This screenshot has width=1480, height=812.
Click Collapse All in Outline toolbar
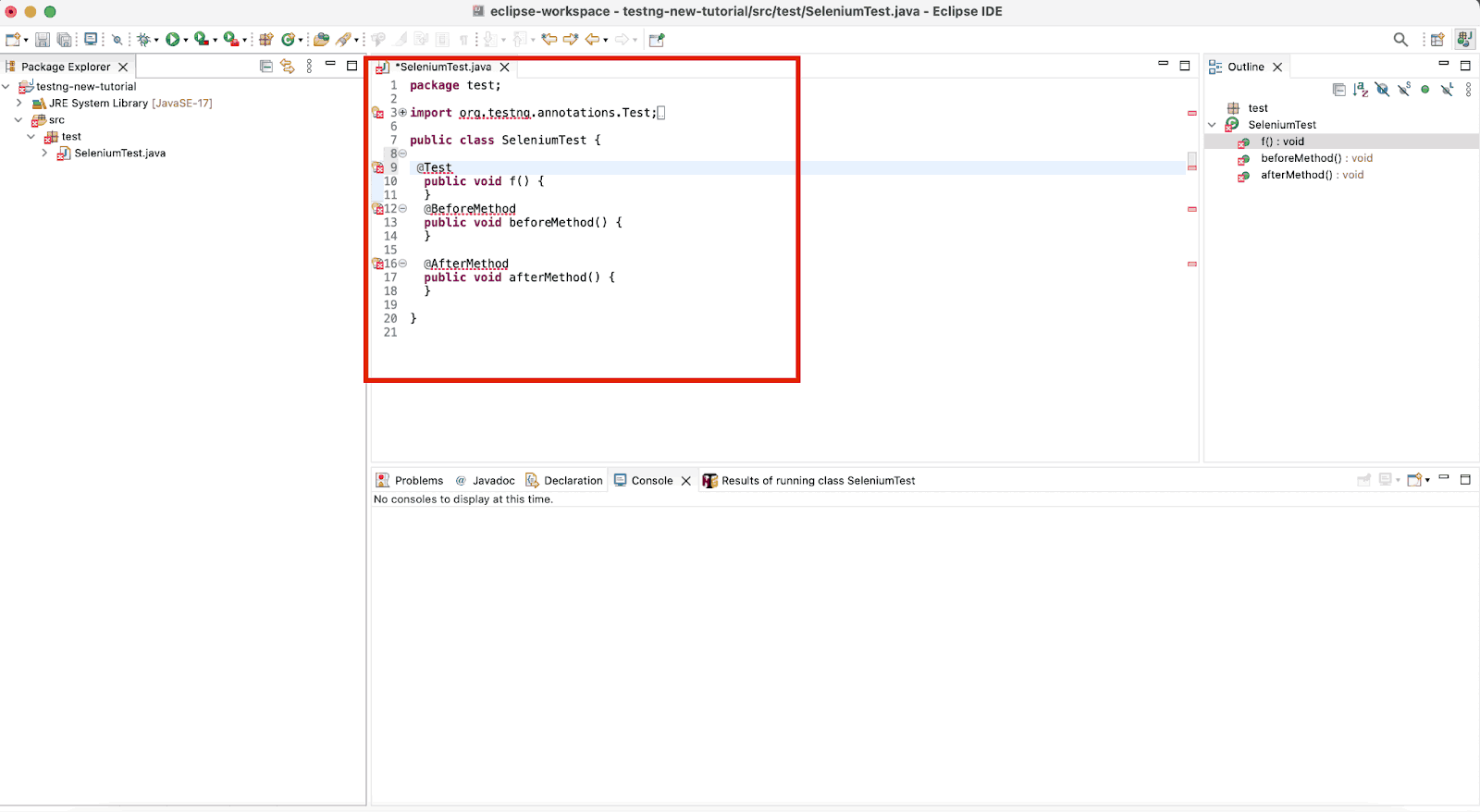pos(1338,90)
